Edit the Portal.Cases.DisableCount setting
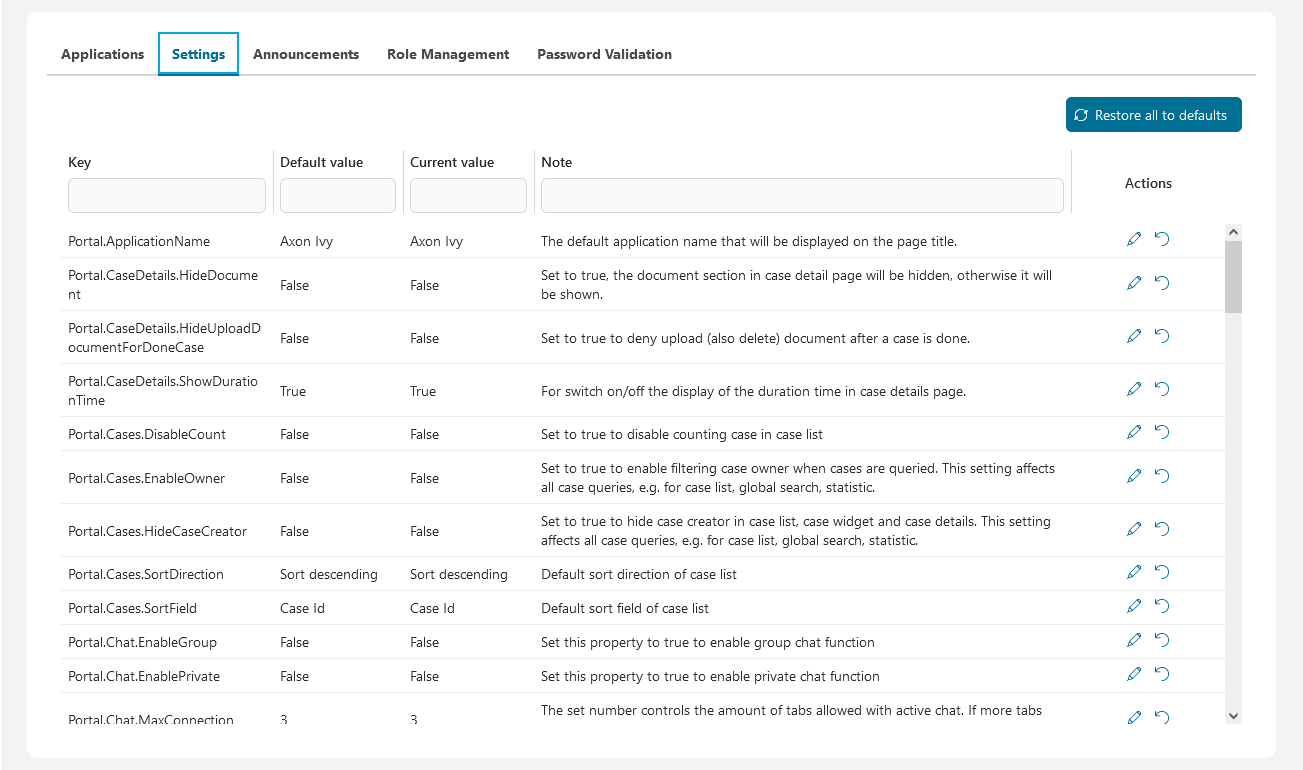The image size is (1303, 770). click(x=1133, y=432)
